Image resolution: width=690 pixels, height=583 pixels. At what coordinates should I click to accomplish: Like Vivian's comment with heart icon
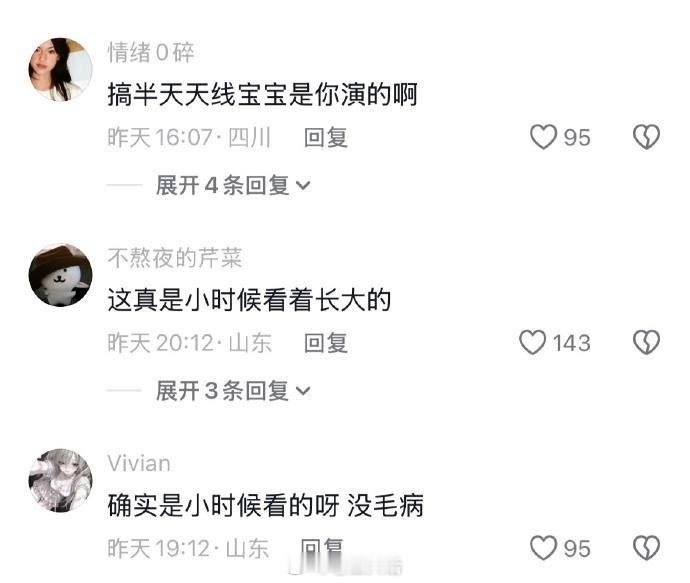543,548
